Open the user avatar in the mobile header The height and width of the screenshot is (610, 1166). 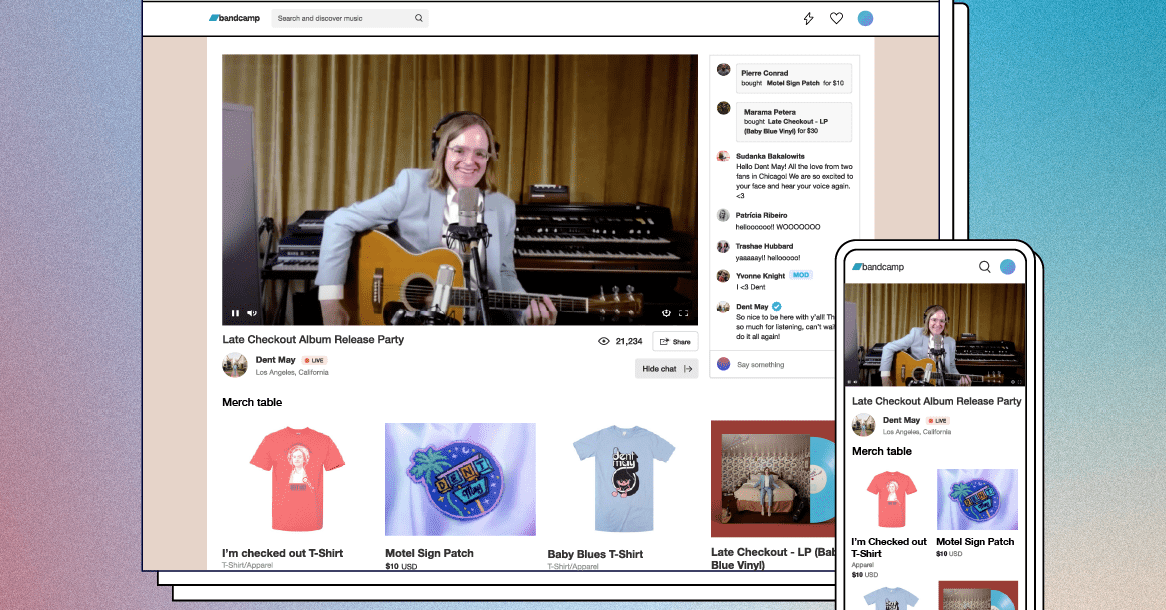point(1008,267)
